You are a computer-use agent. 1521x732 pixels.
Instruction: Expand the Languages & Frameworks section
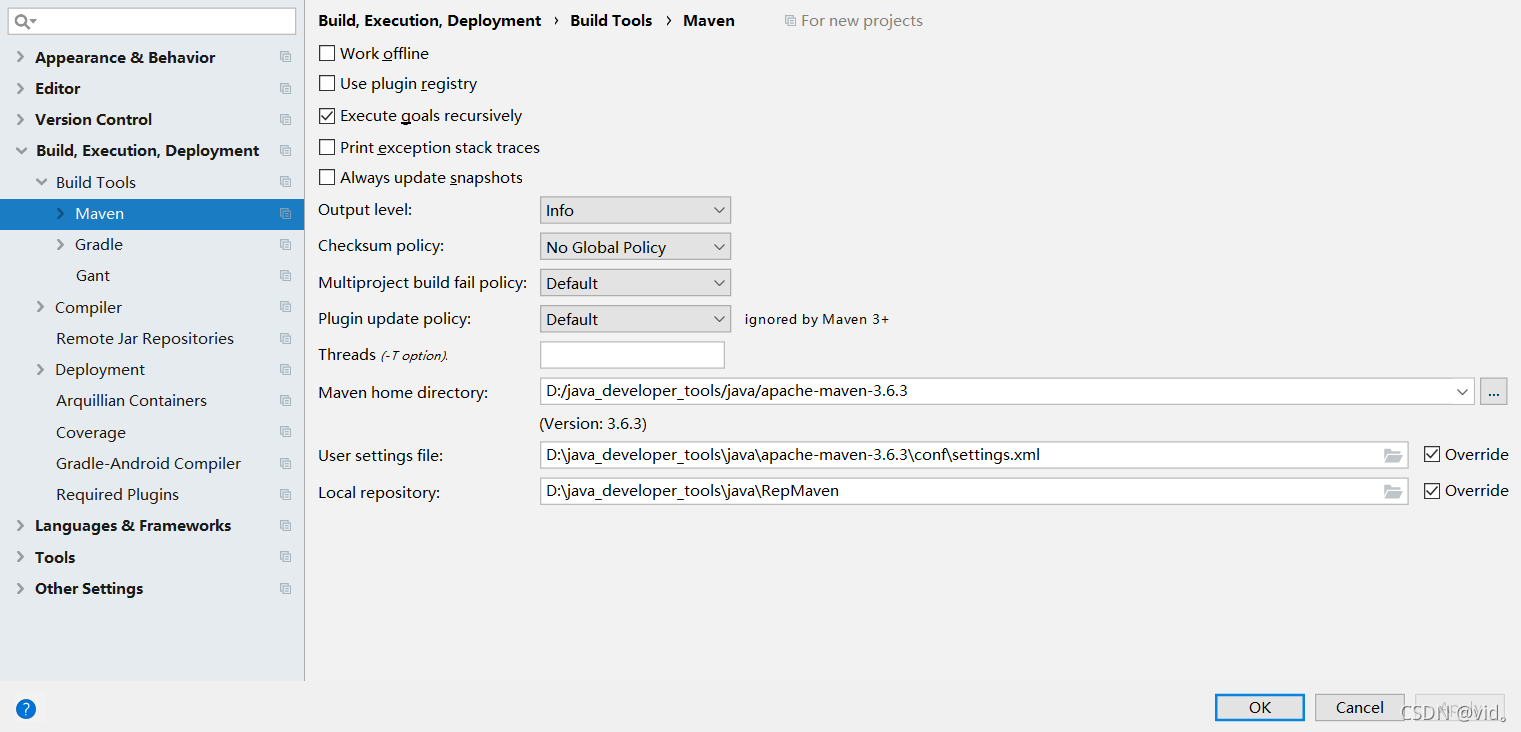click(20, 525)
